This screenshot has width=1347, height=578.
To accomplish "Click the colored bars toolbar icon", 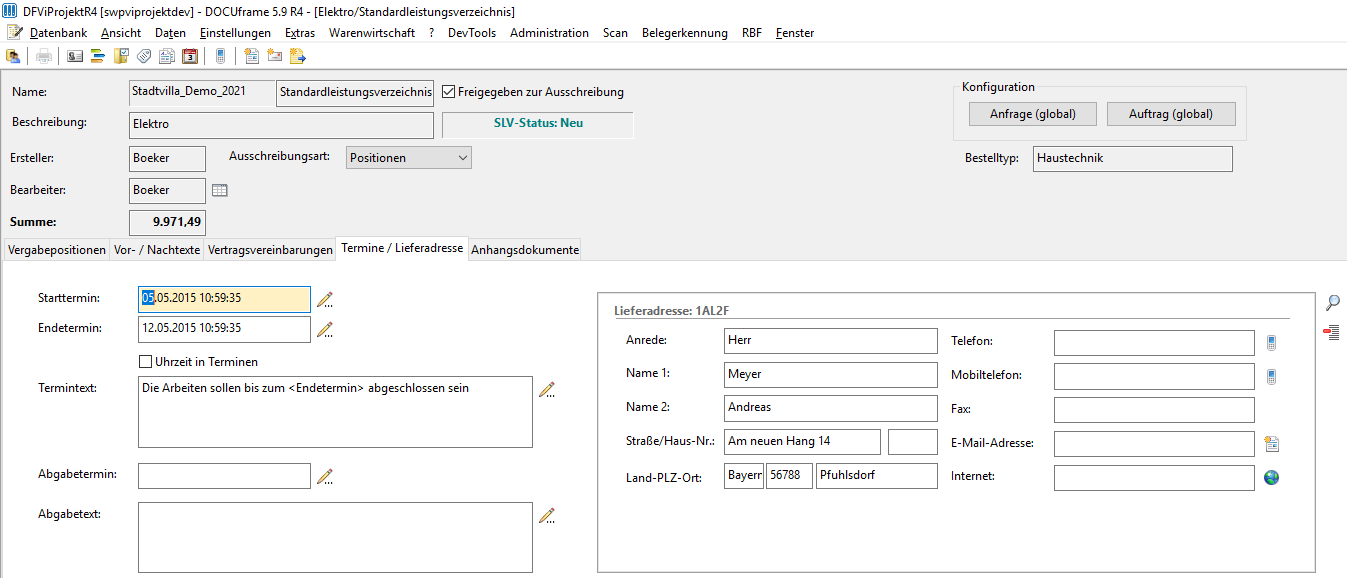I will click(x=98, y=56).
